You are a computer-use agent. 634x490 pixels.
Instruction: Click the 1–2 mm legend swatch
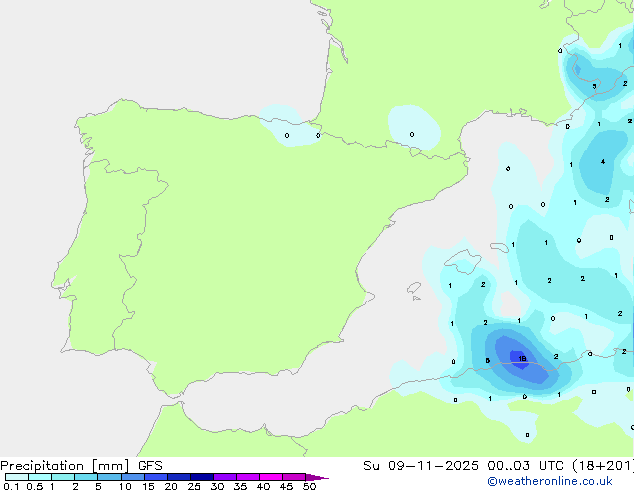[x=63, y=477]
